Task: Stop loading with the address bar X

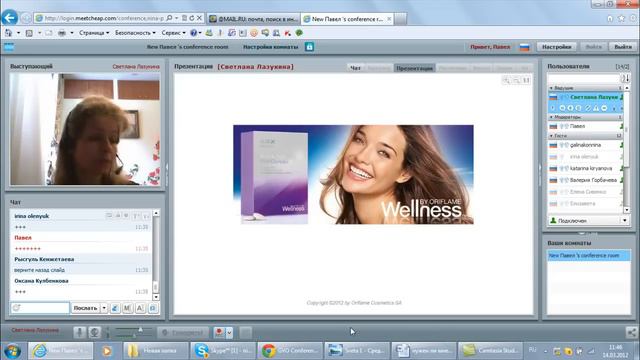Action: pos(199,18)
